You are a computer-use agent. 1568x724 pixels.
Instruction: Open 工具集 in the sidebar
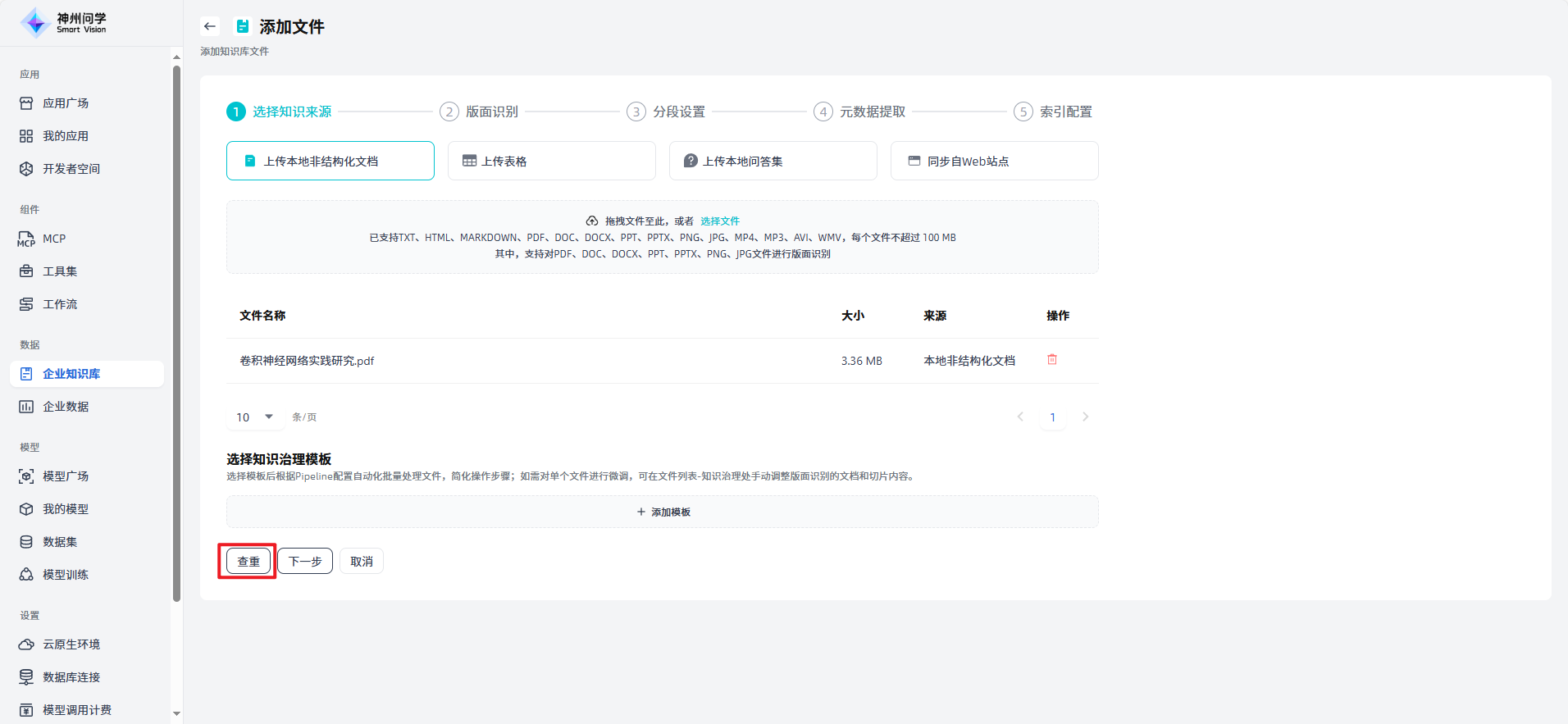60,271
